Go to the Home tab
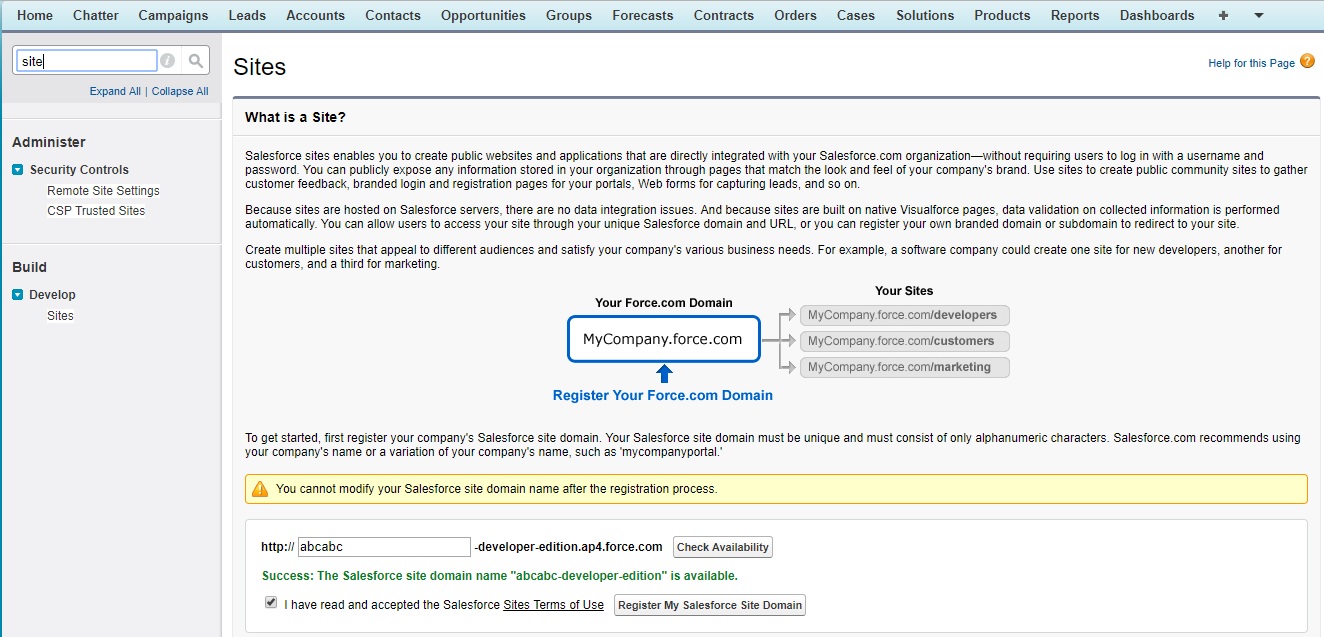This screenshot has height=637, width=1324. click(x=34, y=15)
